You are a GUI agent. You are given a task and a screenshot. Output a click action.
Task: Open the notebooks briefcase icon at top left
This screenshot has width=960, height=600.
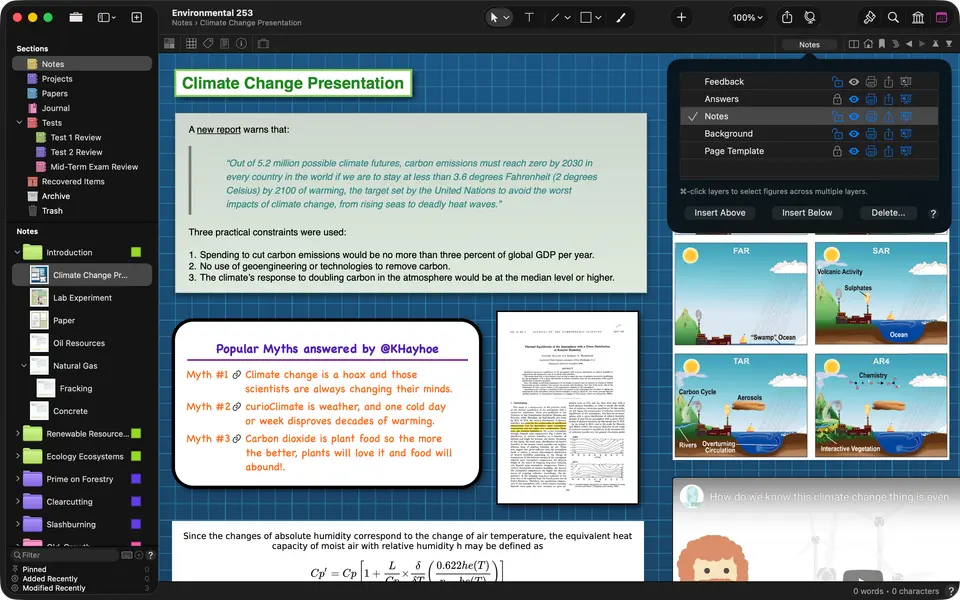coord(76,17)
